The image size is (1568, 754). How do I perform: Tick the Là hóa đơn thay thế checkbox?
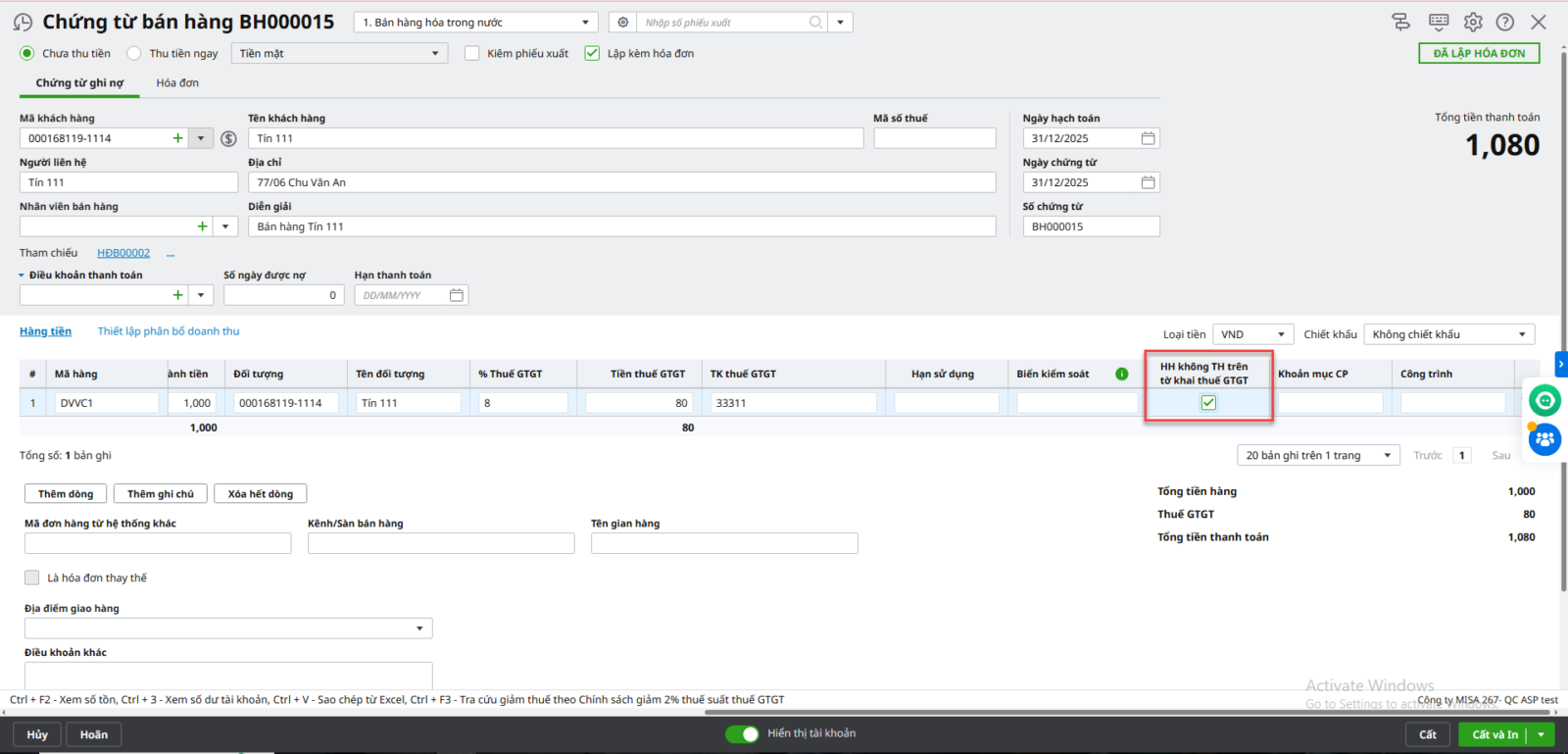32,578
